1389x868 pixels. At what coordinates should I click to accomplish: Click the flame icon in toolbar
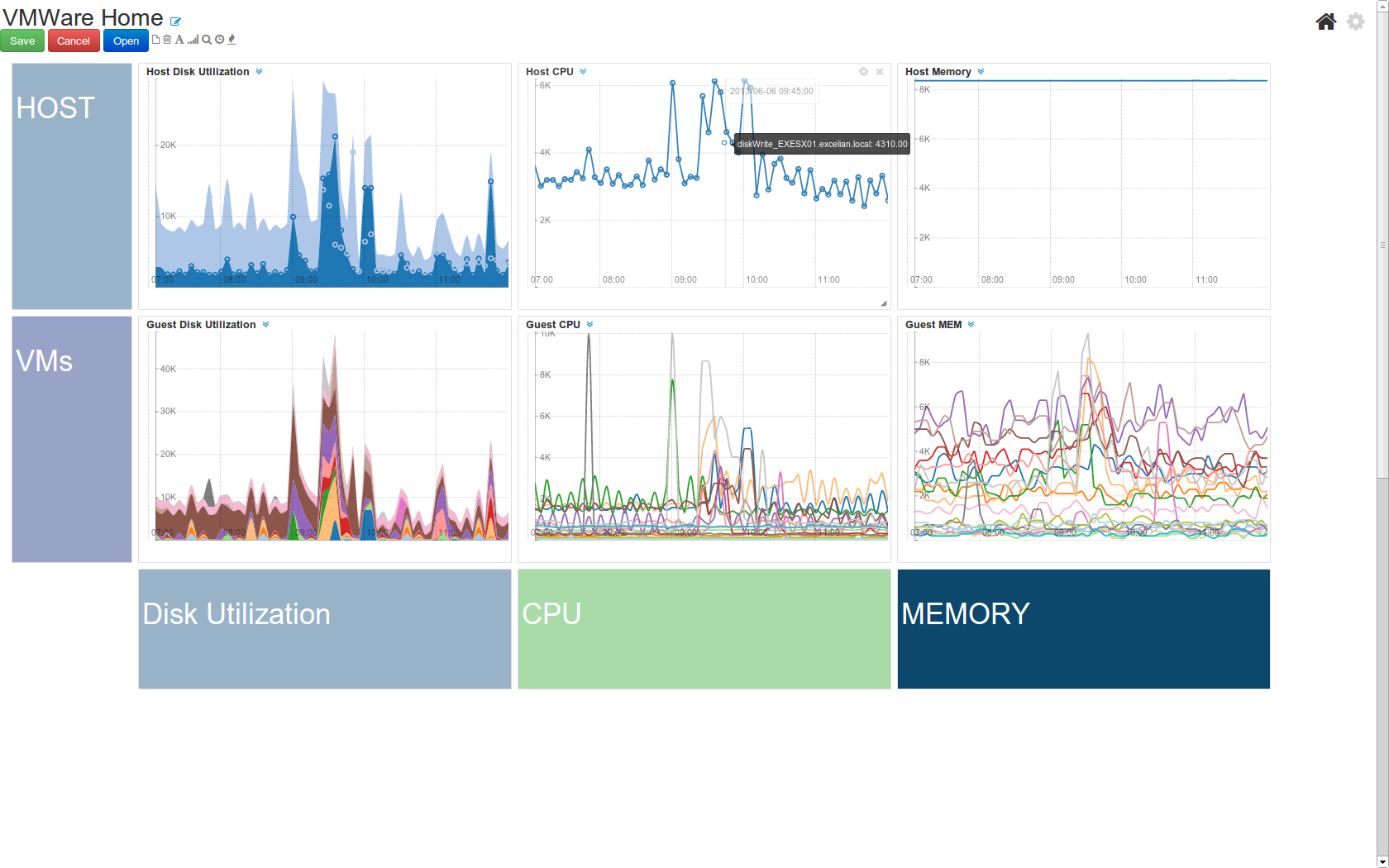click(231, 40)
